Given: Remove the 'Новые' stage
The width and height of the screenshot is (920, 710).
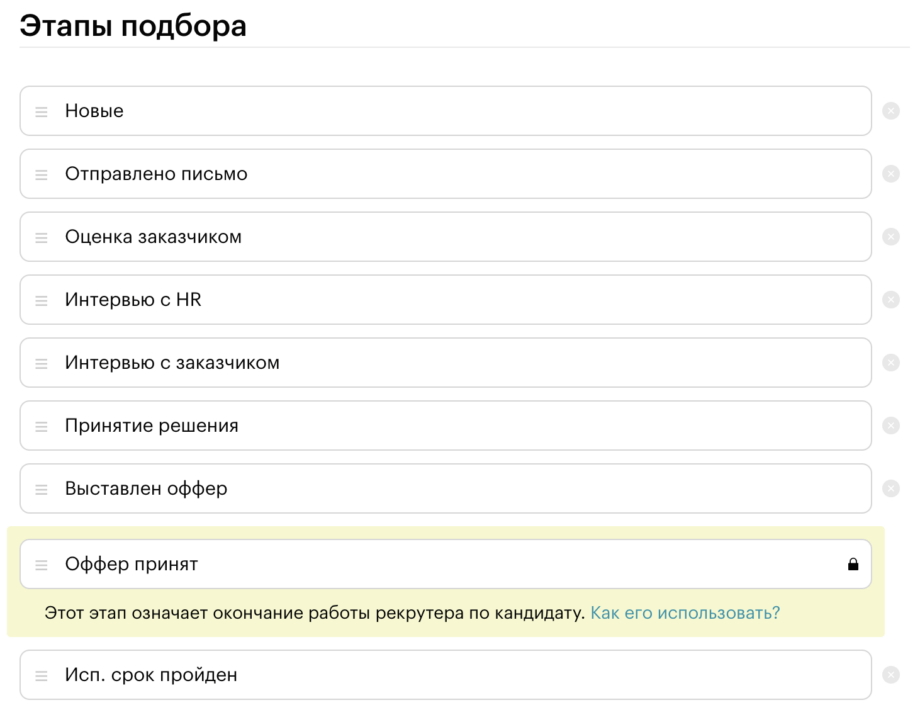Looking at the screenshot, I should 890,111.
